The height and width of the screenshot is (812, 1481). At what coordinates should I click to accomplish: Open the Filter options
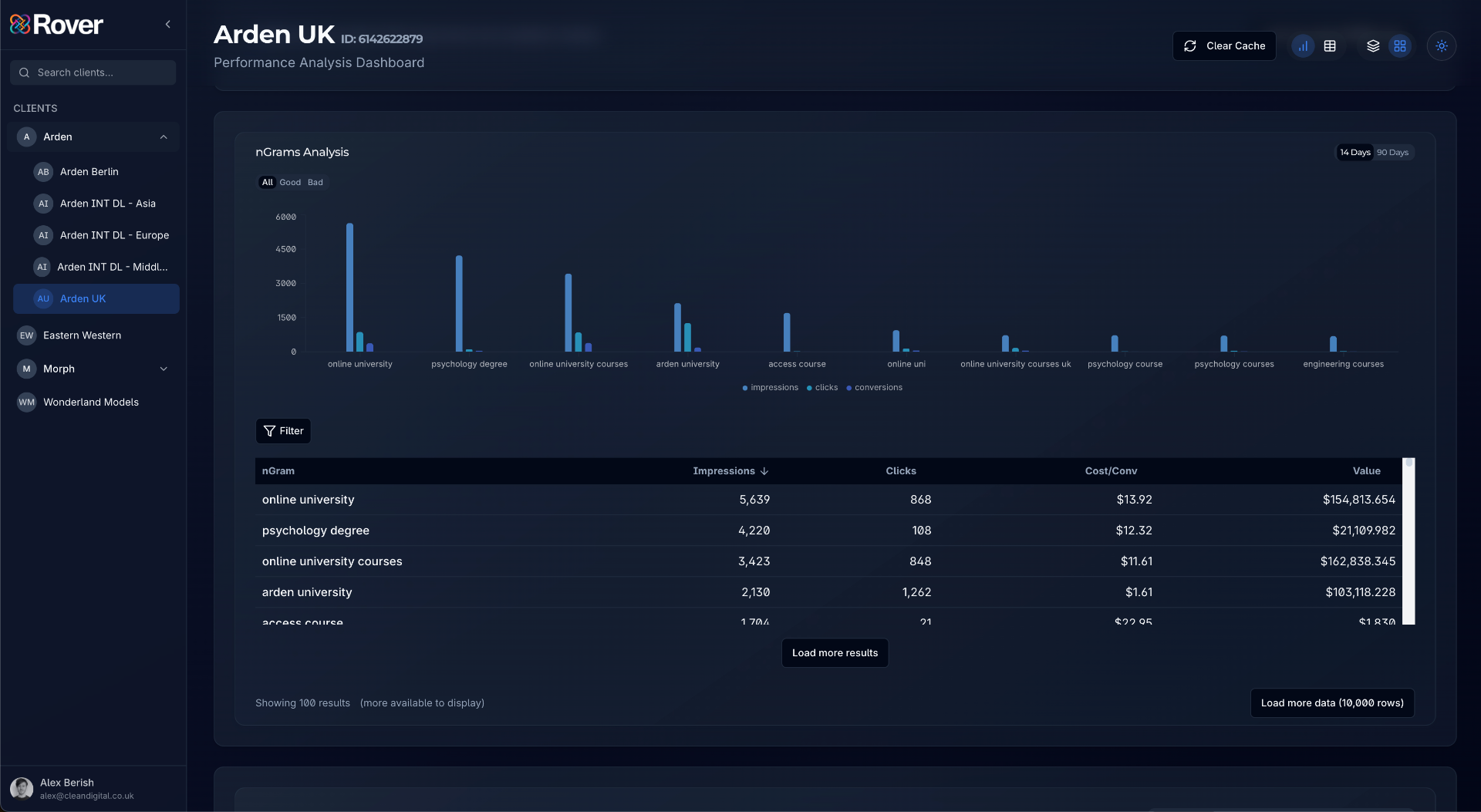283,431
